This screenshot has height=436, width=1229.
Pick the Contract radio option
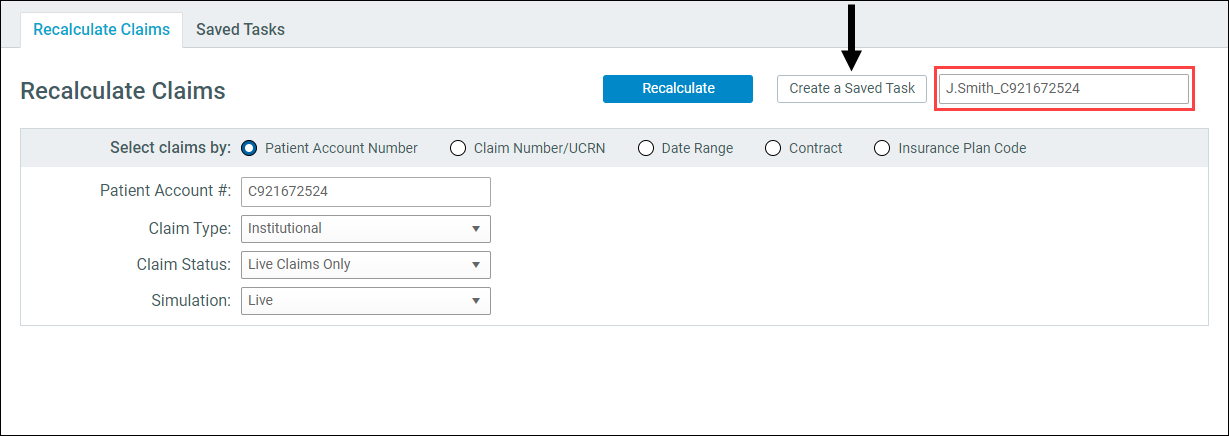(773, 148)
